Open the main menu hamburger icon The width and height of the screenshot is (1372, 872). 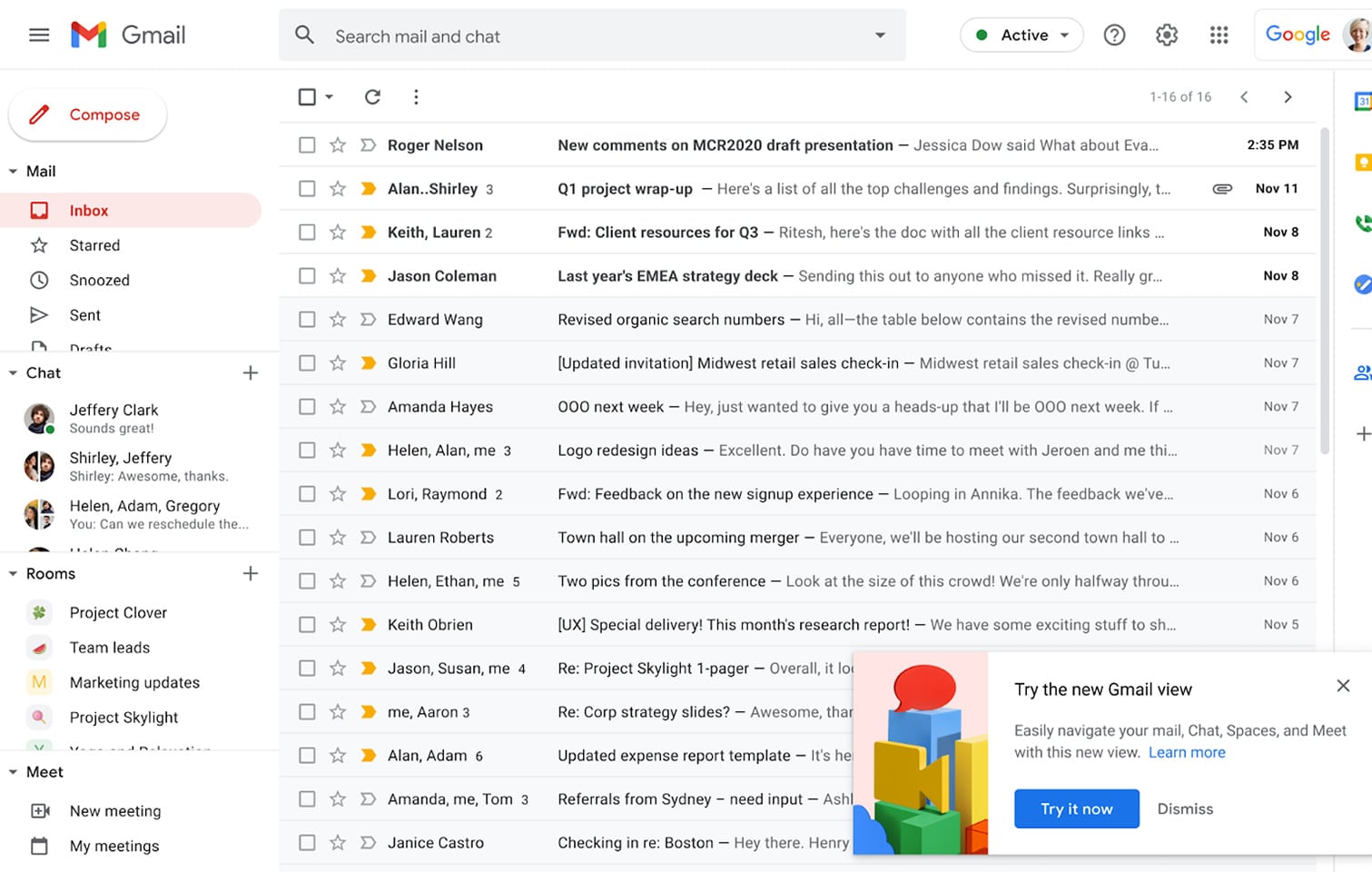pyautogui.click(x=39, y=35)
